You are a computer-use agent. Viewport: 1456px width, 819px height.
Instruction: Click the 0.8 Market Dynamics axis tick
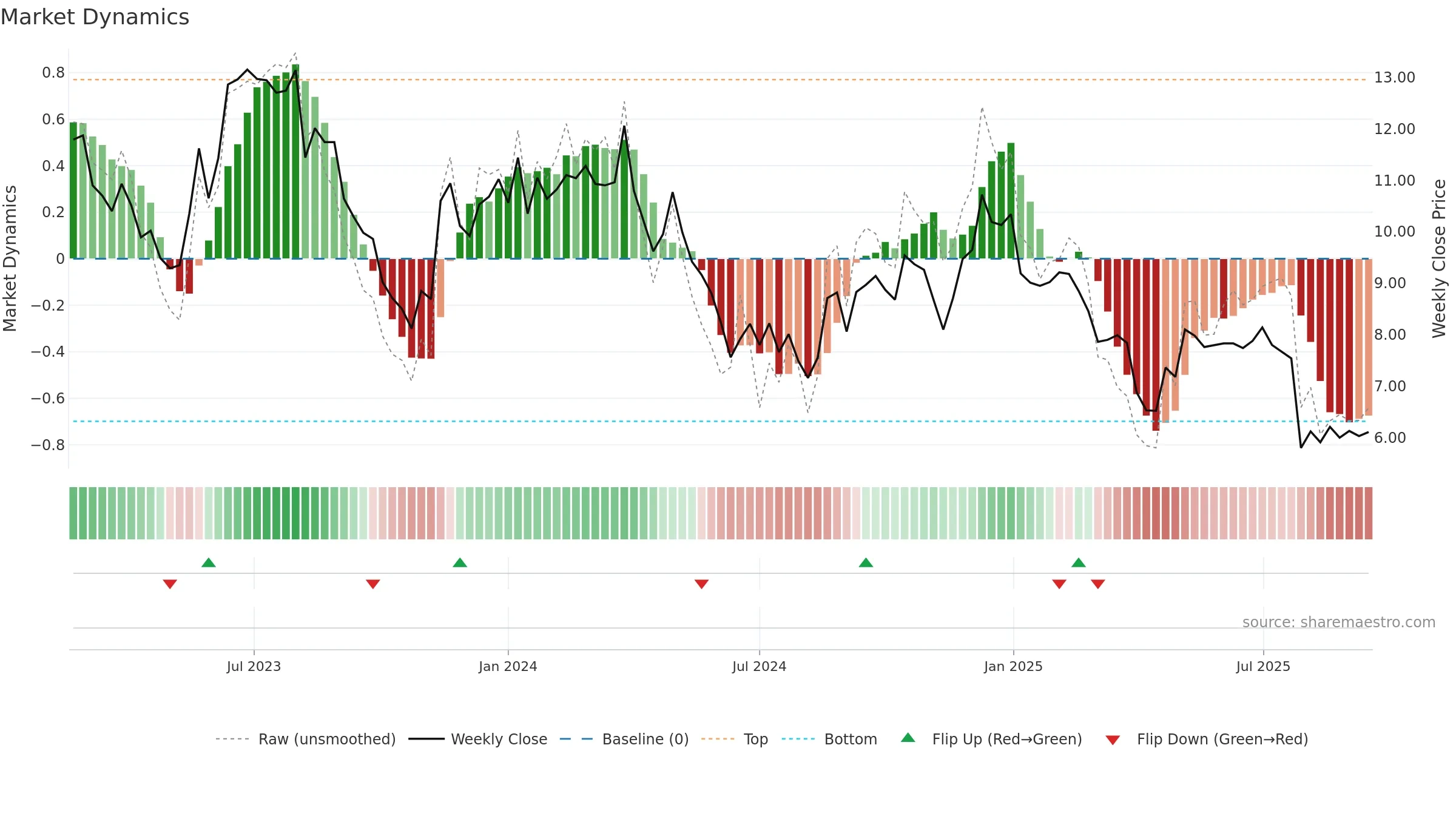coord(53,73)
